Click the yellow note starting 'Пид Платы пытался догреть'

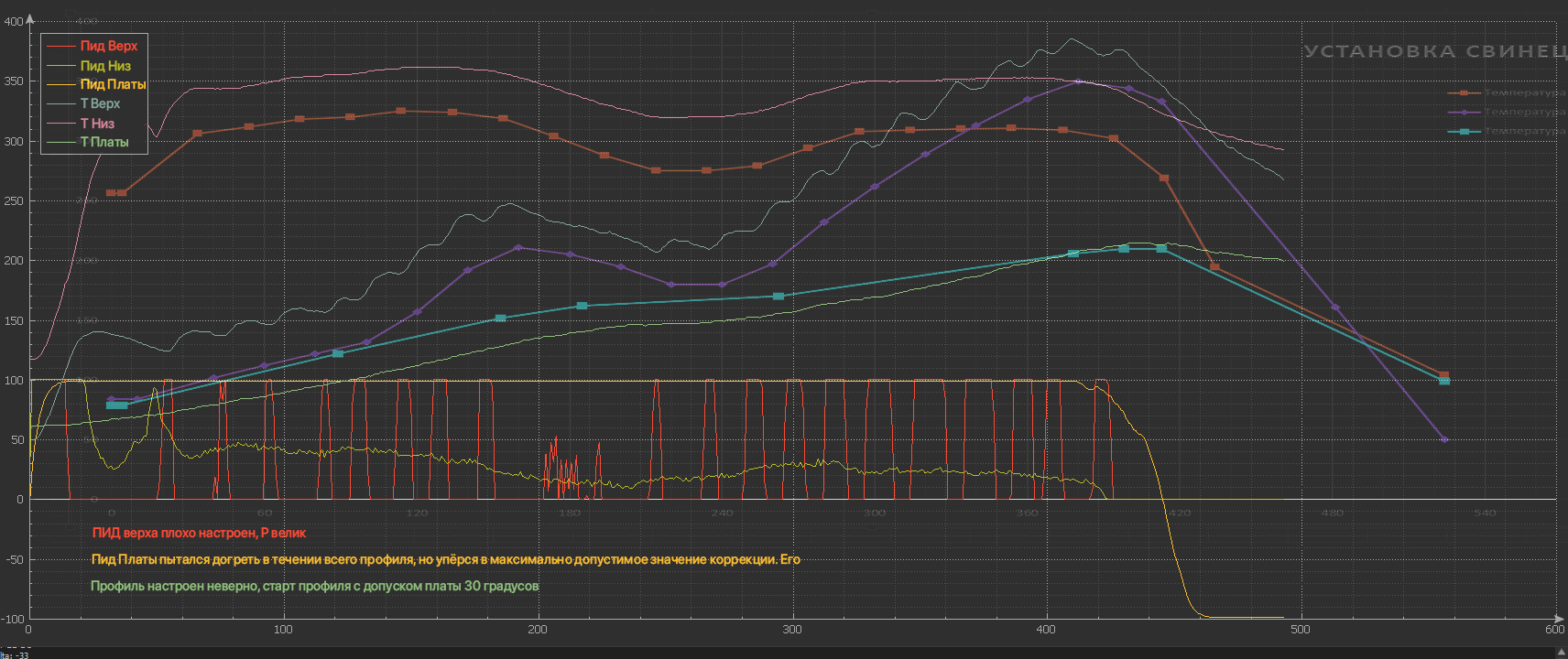click(445, 559)
